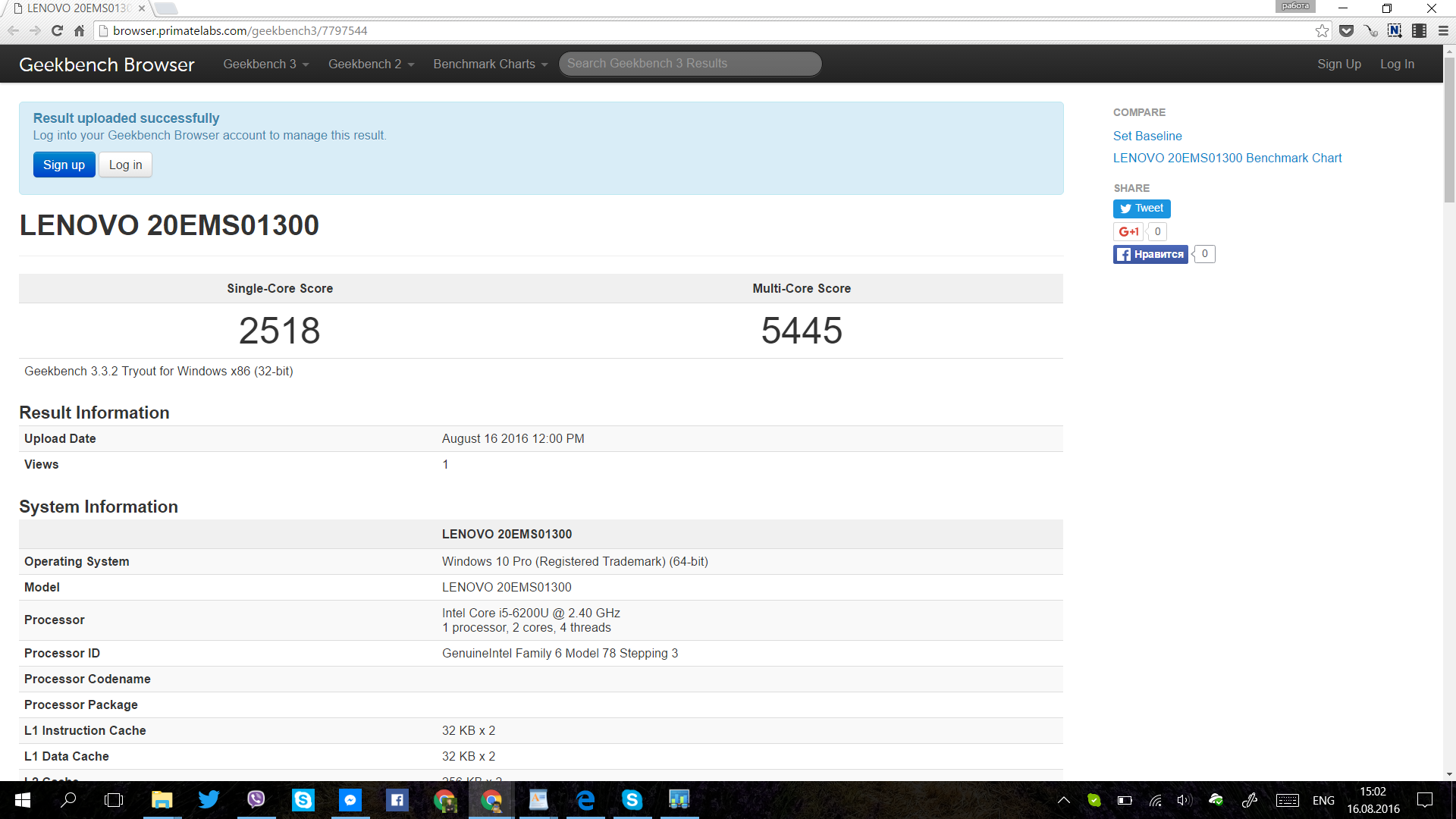Screen dimensions: 1456x819
Task: Click the vertical scrollbar thumb
Action: [x=1449, y=129]
